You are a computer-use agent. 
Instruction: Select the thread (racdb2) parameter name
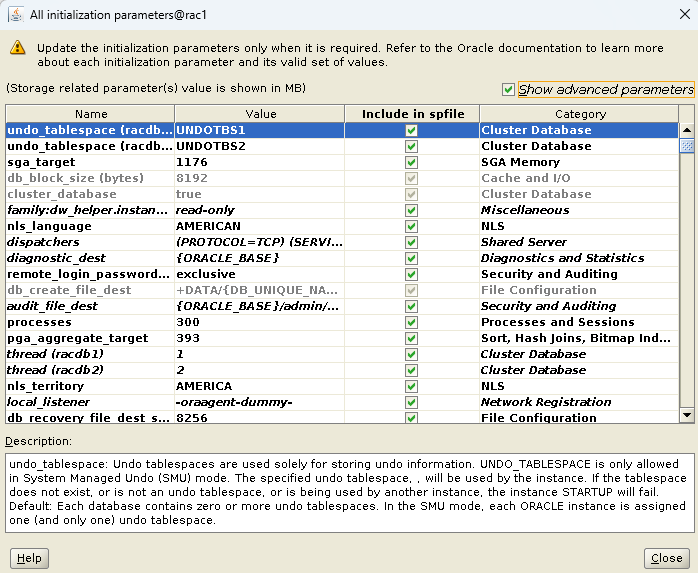pos(90,371)
